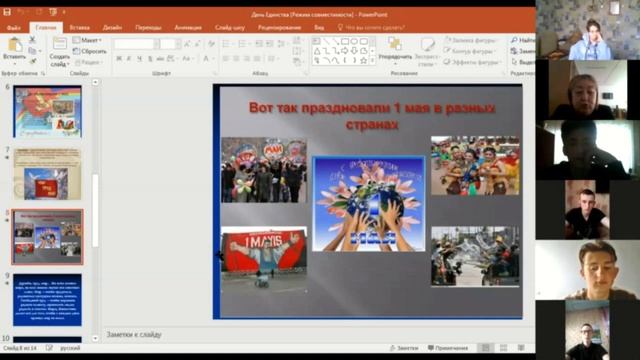Switch to the Переходы tab
Viewport: 640px width, 360px height.
148,28
